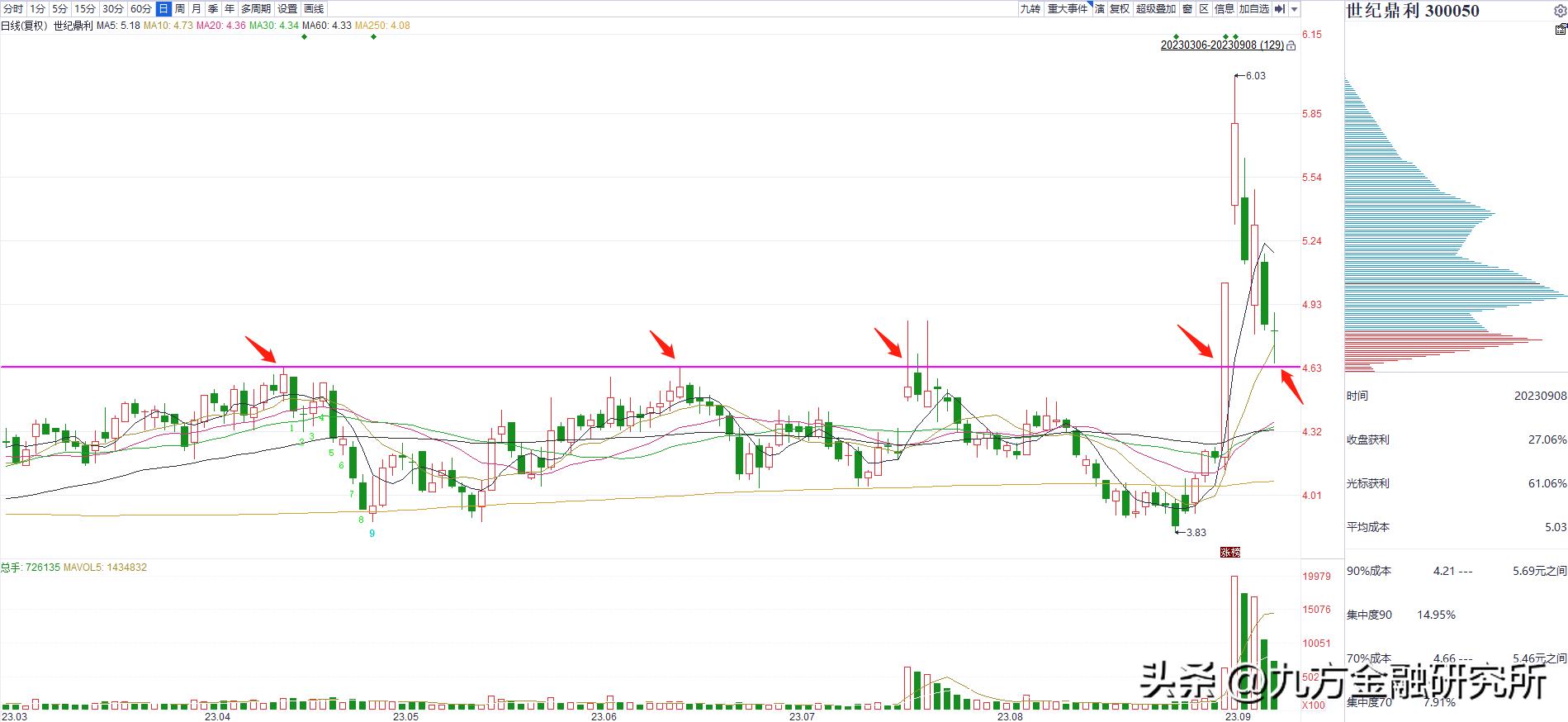1568x722 pixels.
Task: Click the 窗 window toolbar button
Action: [x=1187, y=9]
